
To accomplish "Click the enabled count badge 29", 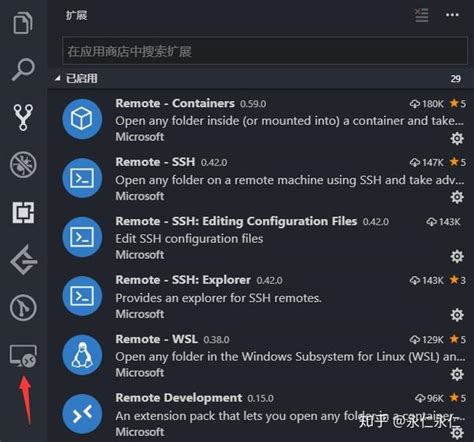I will click(x=456, y=79).
